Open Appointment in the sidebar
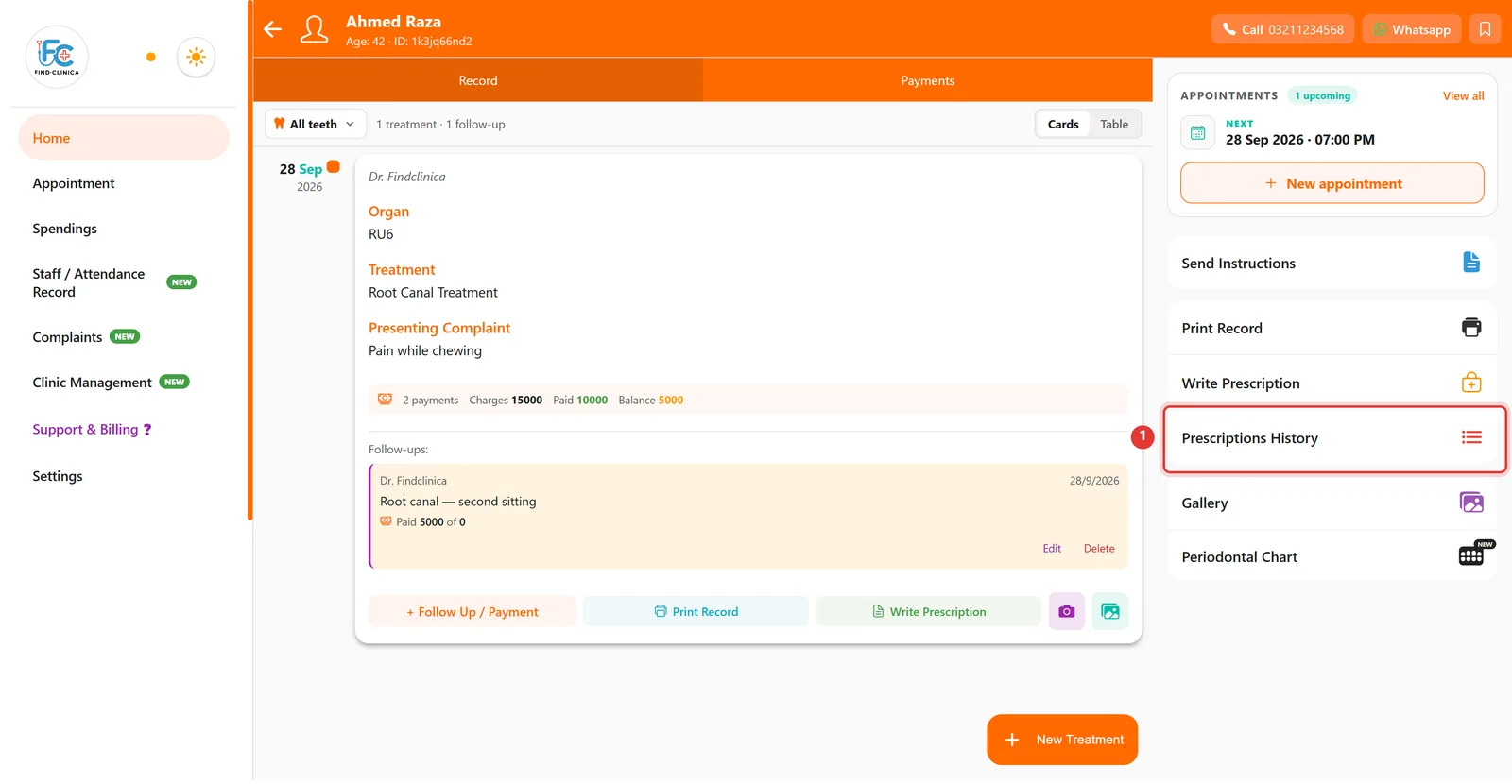The image size is (1512, 784). point(74,183)
